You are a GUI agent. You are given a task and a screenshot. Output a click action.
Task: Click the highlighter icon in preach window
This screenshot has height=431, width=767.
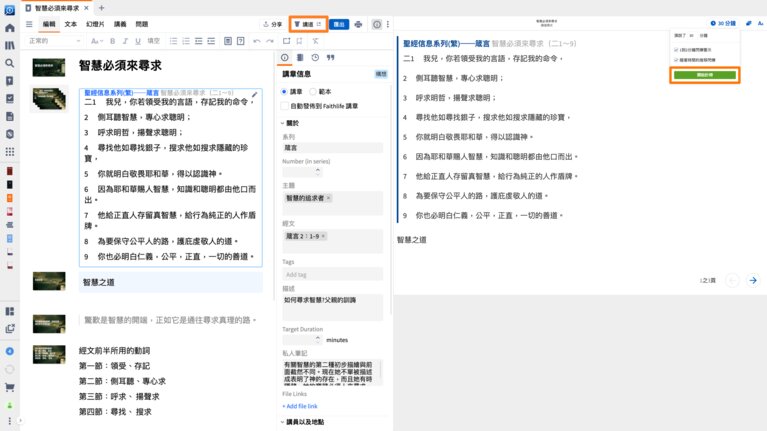click(x=748, y=23)
